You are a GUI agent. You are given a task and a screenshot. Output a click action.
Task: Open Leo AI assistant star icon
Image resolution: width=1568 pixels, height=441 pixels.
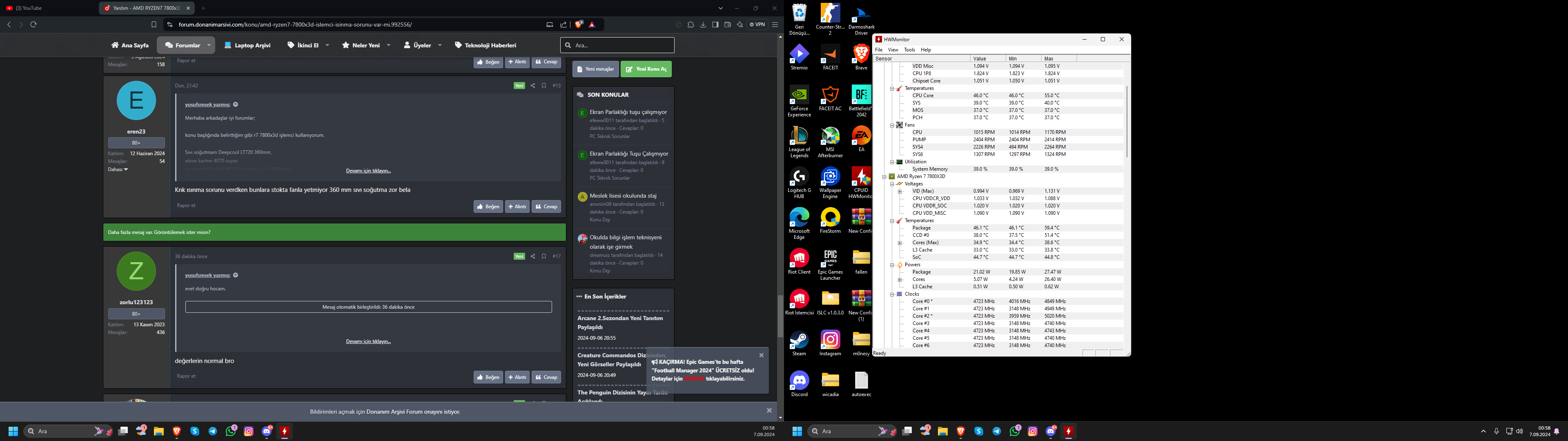point(739,24)
